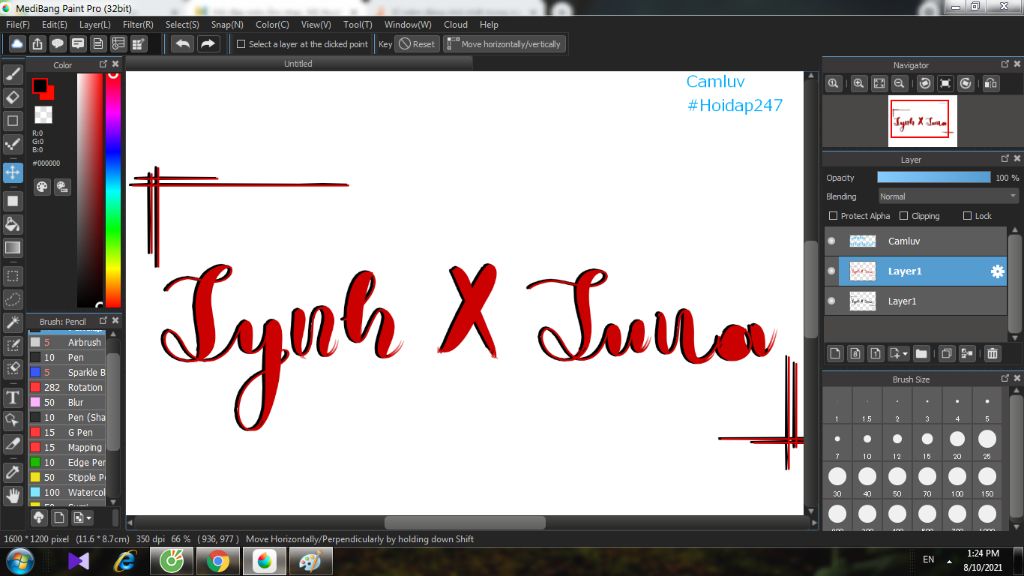Select the Camluv layer
Viewport: 1024px width, 576px height.
coord(915,241)
